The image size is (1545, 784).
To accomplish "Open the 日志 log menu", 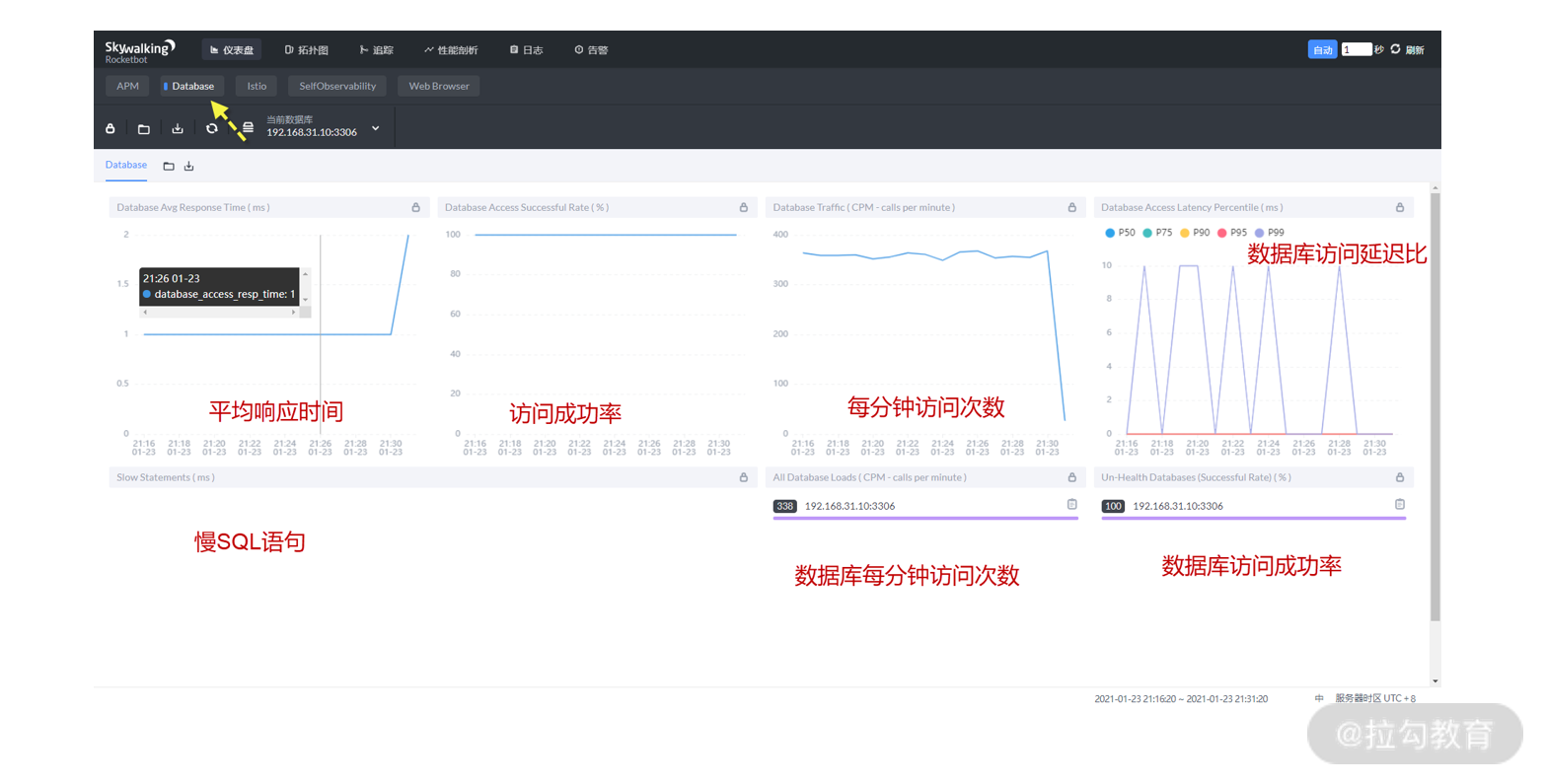I will (x=526, y=50).
